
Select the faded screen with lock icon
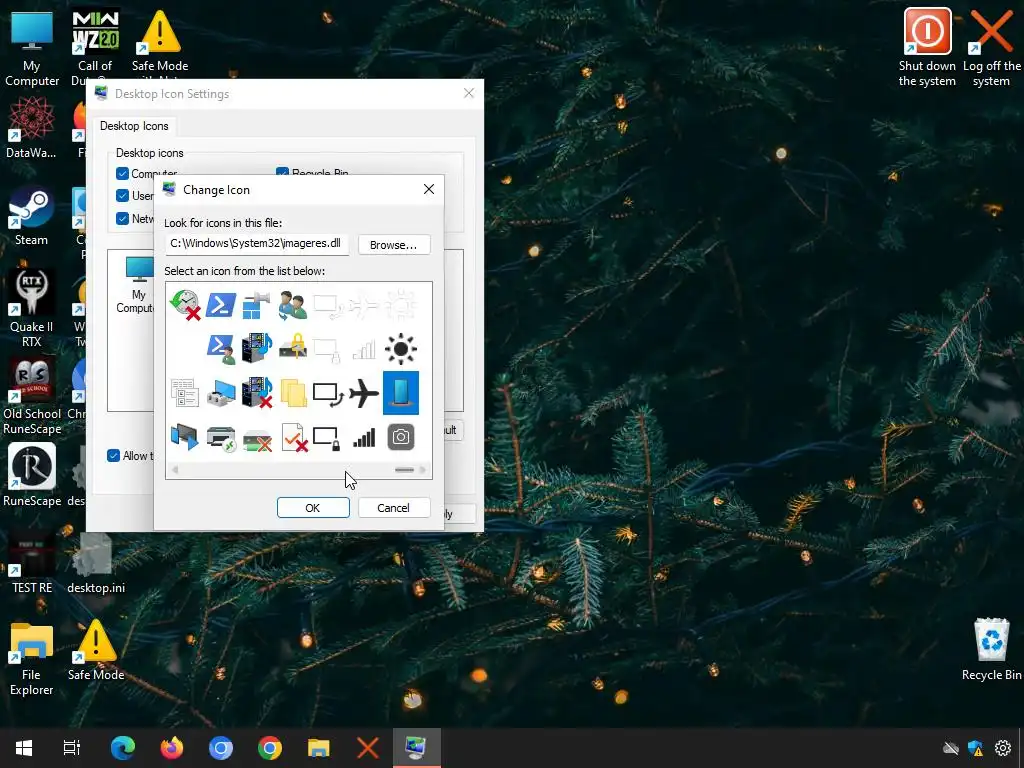pyautogui.click(x=327, y=350)
